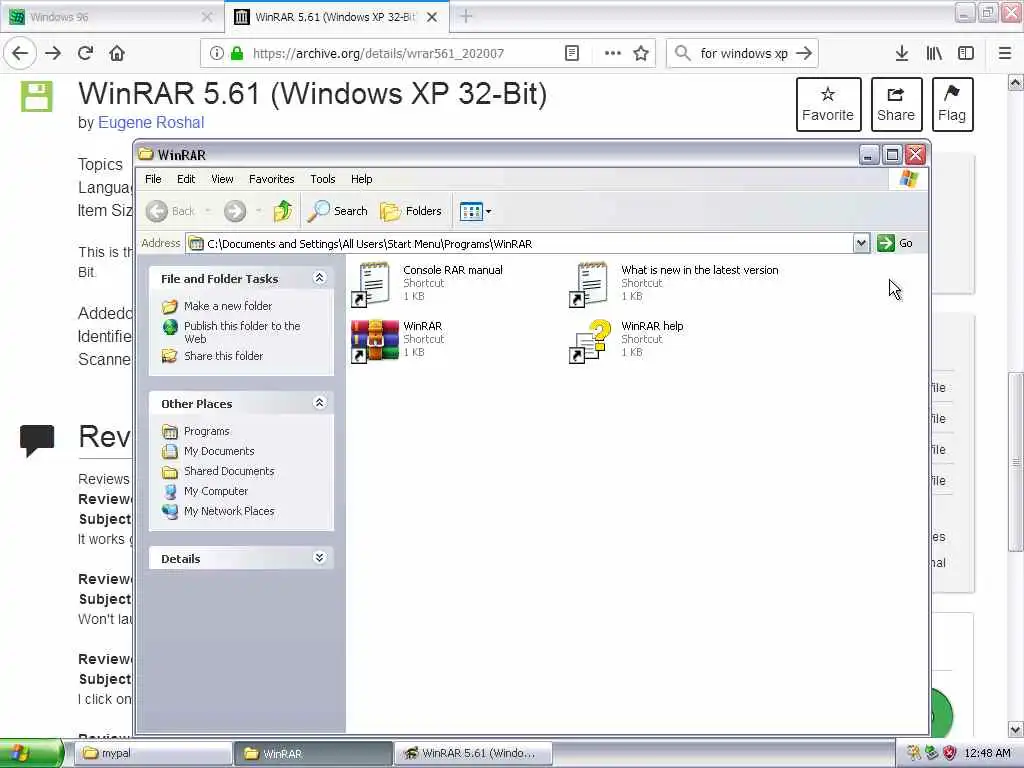The width and height of the screenshot is (1024, 768).
Task: Open the browser library icon
Action: (x=934, y=54)
